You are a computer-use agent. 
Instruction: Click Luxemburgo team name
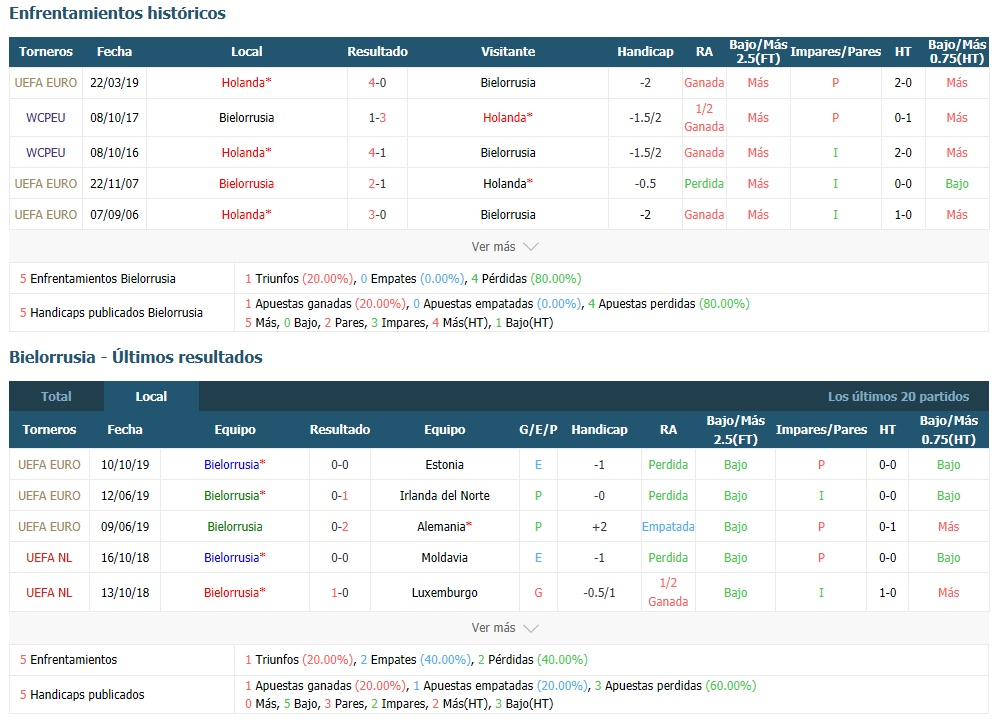click(445, 593)
